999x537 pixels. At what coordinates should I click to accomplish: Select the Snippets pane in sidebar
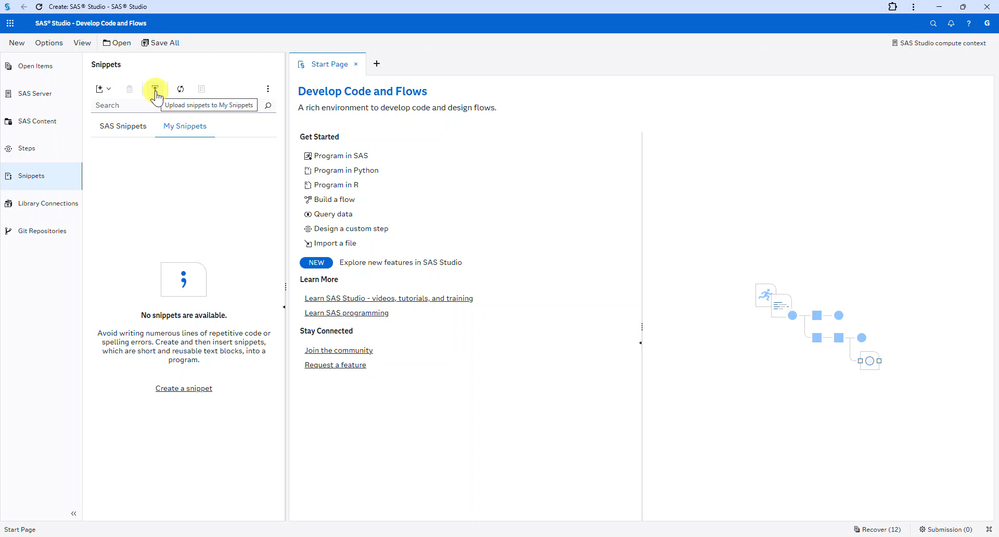pyautogui.click(x=41, y=176)
